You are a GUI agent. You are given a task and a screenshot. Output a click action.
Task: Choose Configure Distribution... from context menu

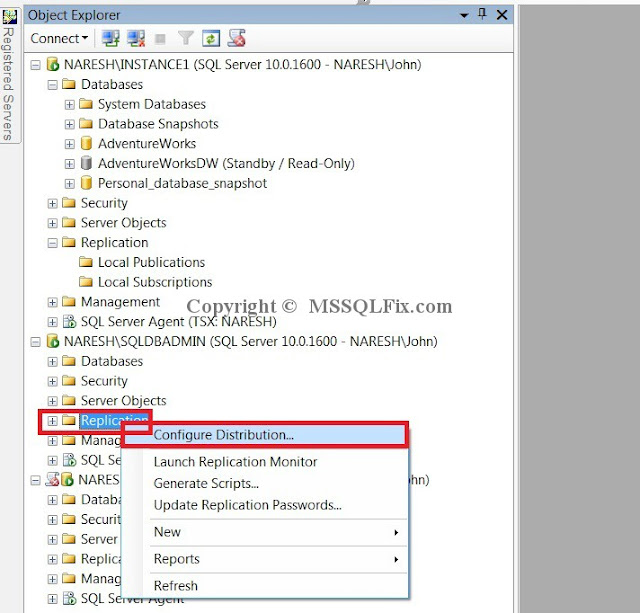point(265,435)
